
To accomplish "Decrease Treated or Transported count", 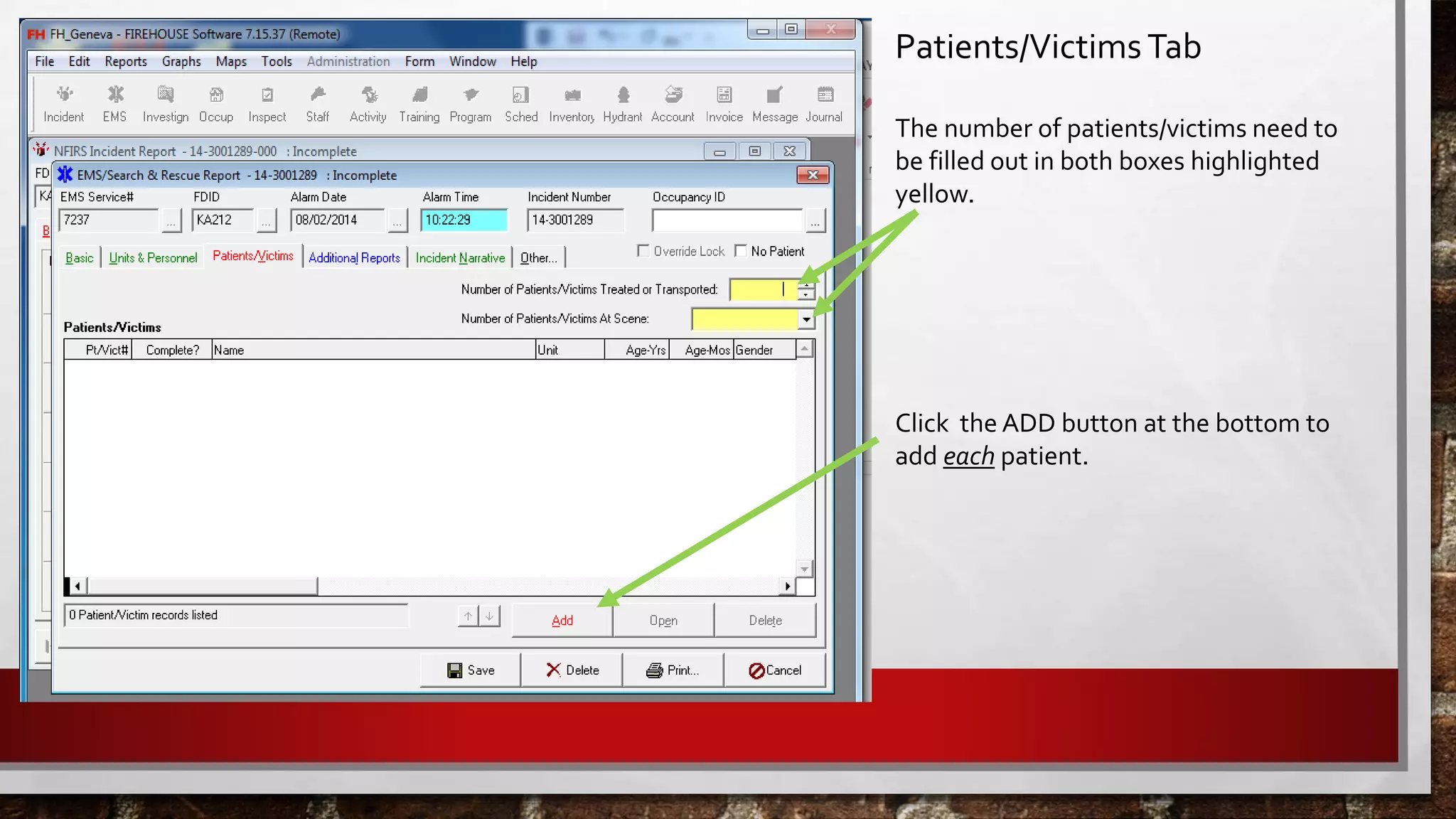I will pos(805,295).
